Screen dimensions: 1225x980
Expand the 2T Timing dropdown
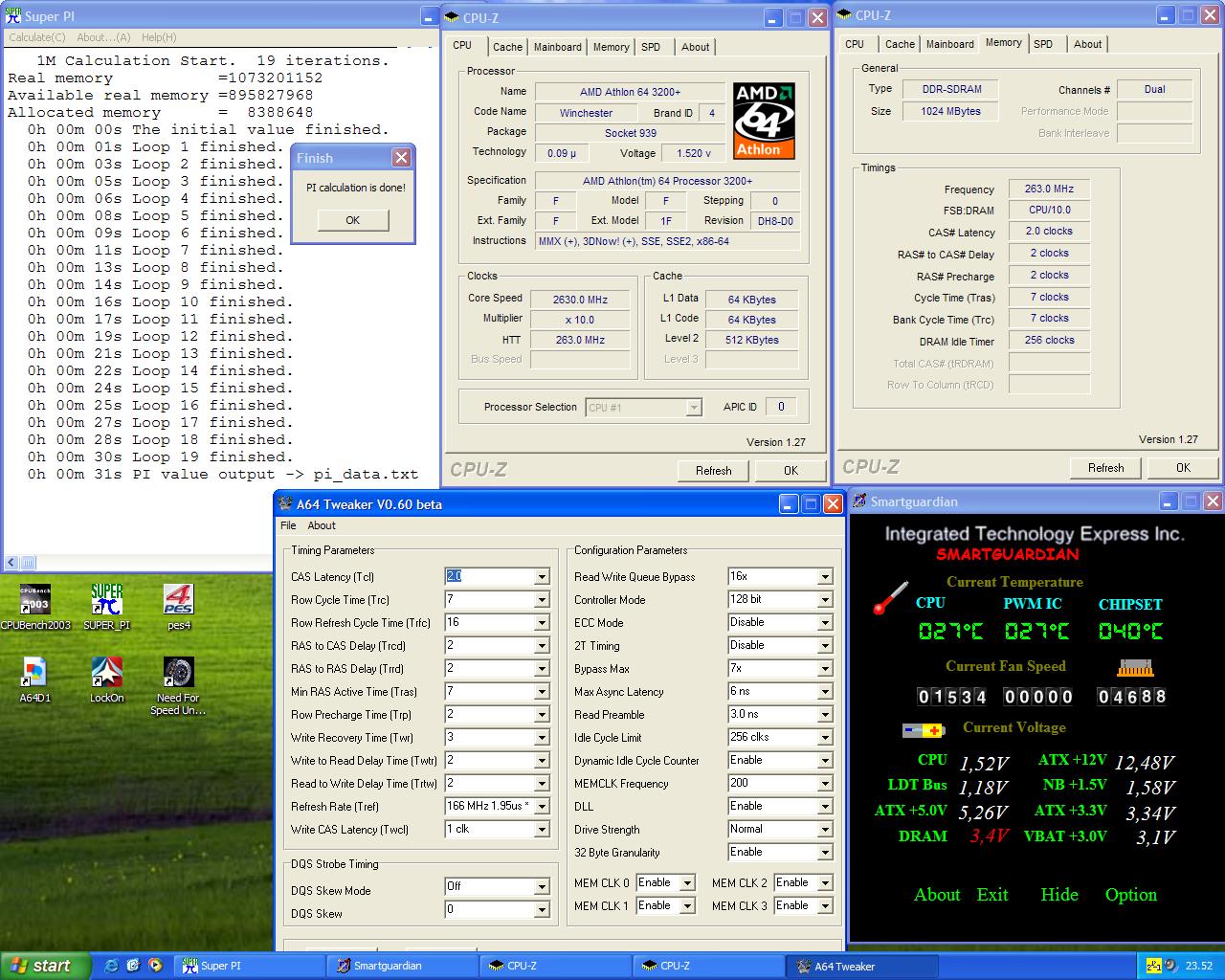pos(825,646)
